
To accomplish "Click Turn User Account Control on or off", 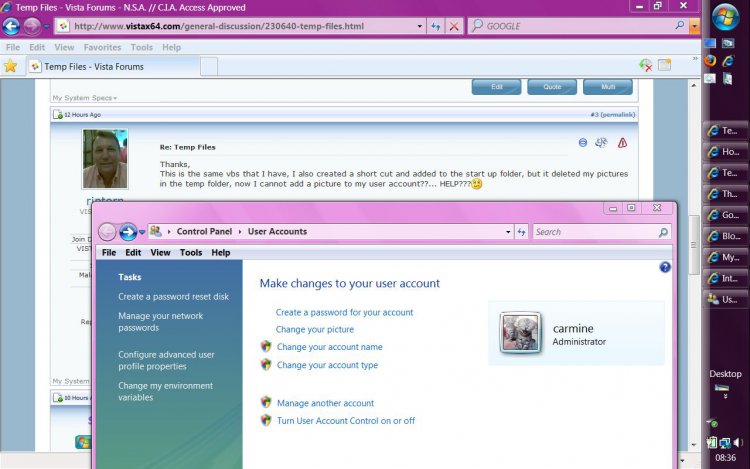I will (346, 421).
